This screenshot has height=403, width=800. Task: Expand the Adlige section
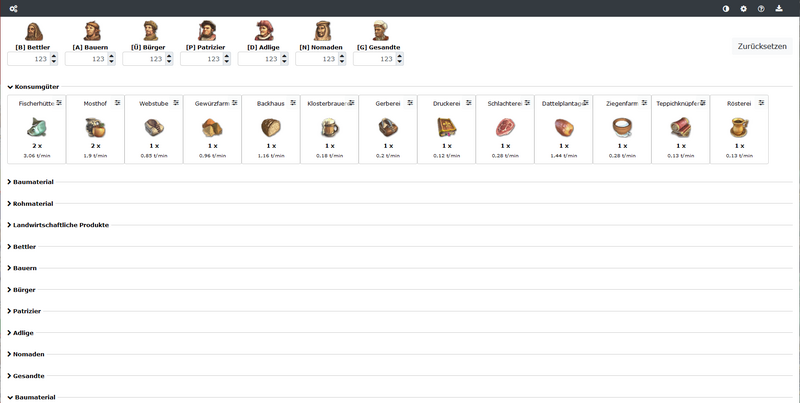tap(20, 333)
